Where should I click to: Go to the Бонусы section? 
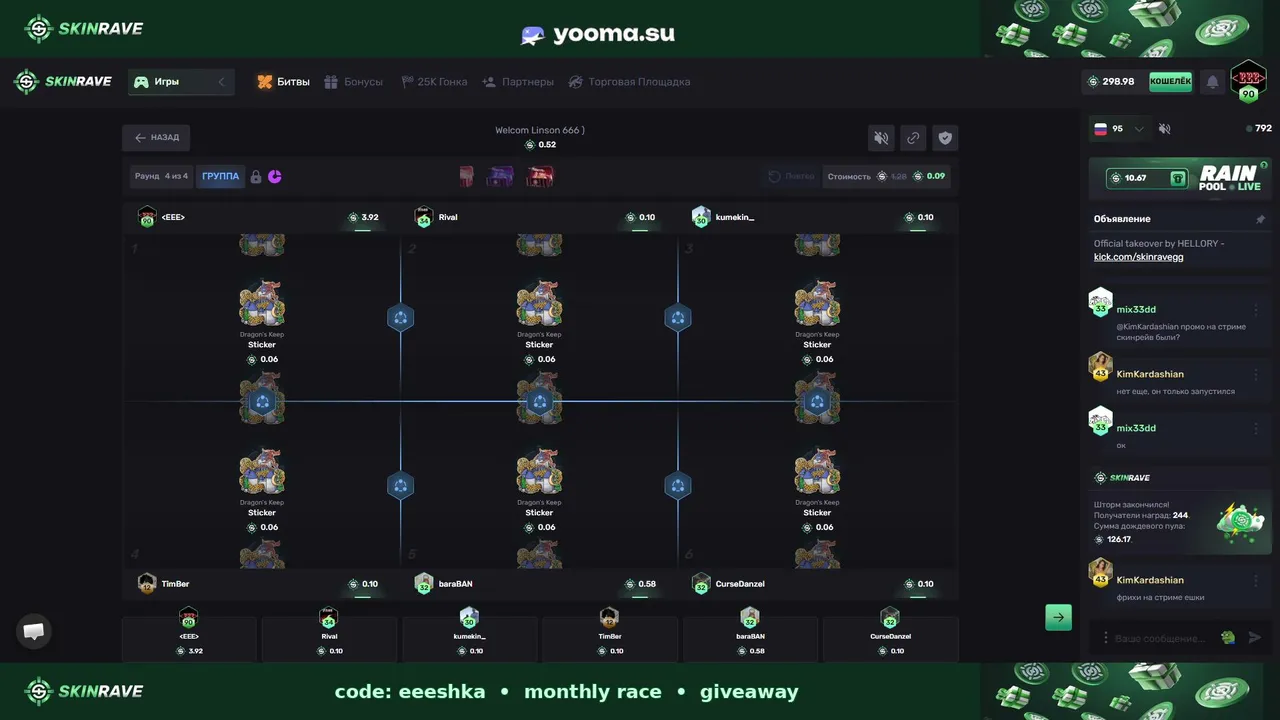pos(354,82)
